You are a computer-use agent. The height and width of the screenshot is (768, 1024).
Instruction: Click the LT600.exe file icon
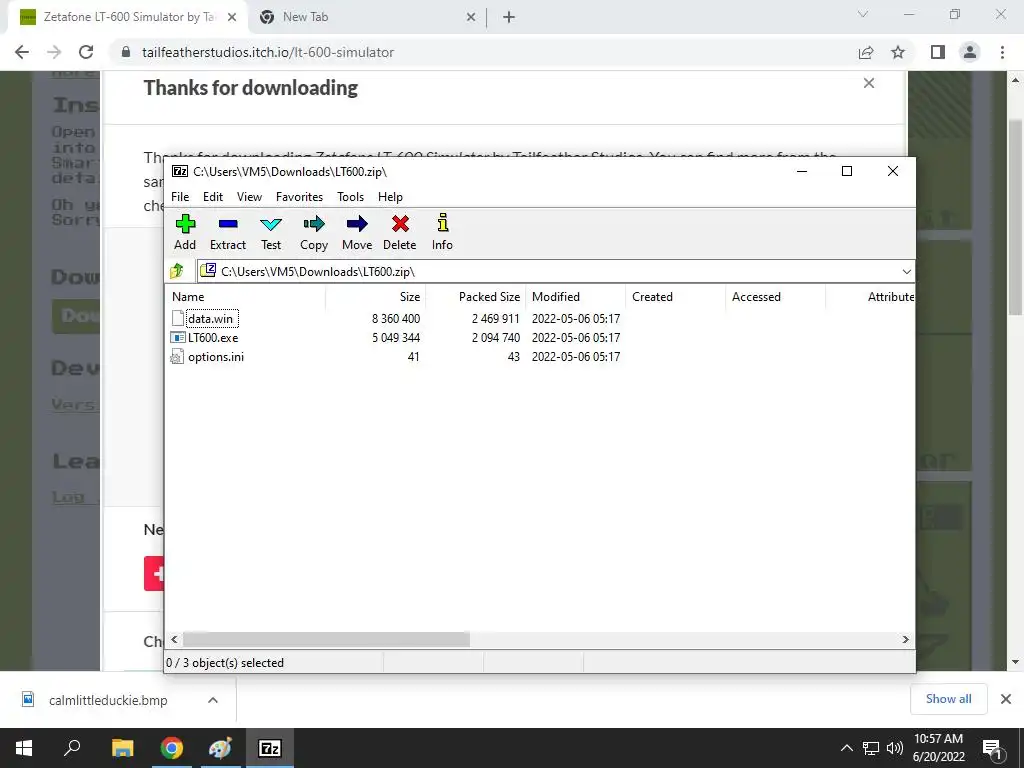point(177,338)
